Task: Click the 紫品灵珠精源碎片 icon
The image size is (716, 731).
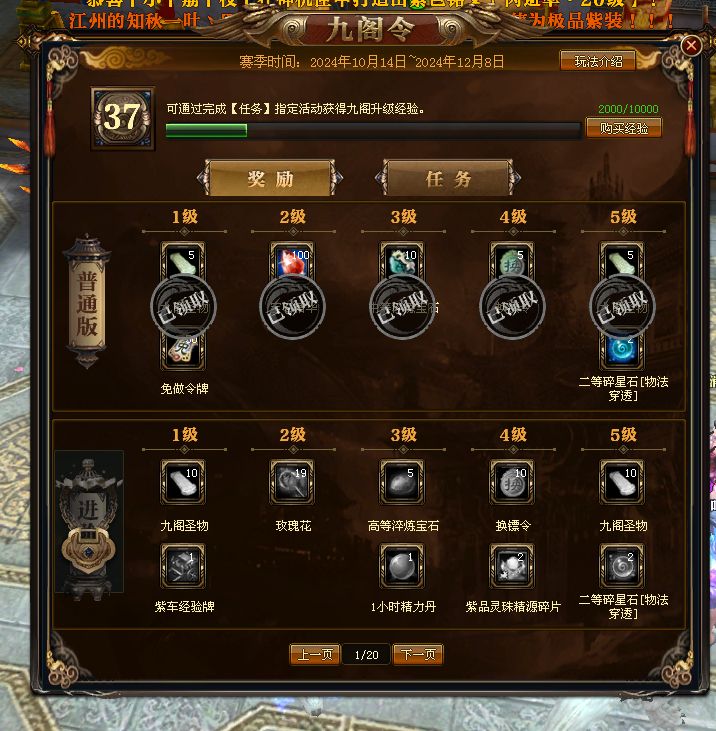Action: tap(512, 566)
